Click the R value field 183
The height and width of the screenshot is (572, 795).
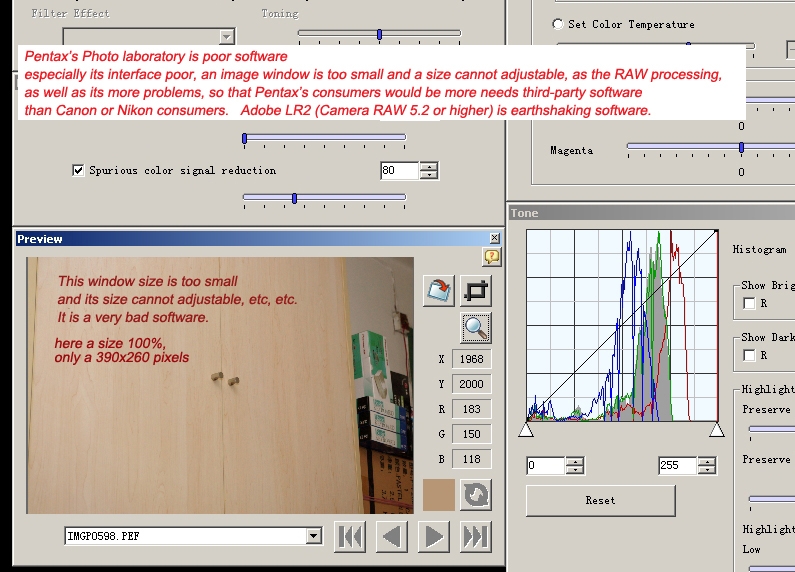coord(471,409)
